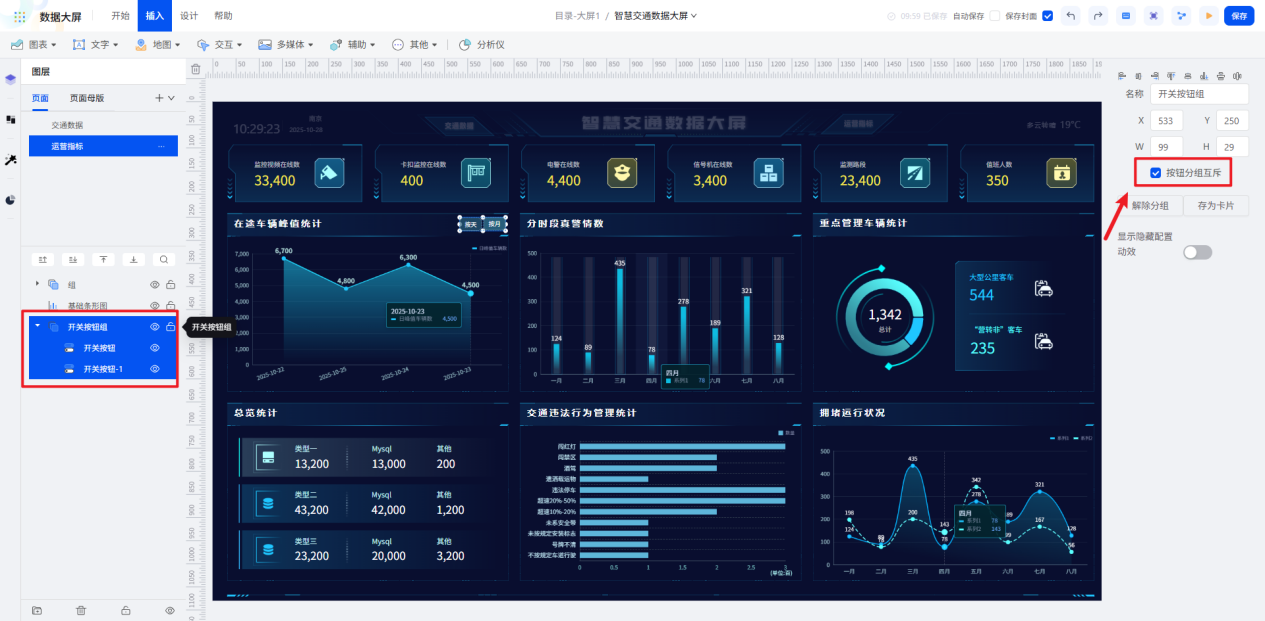Open the node relationship icon in top bar
The width and height of the screenshot is (1265, 621).
(x=1182, y=16)
